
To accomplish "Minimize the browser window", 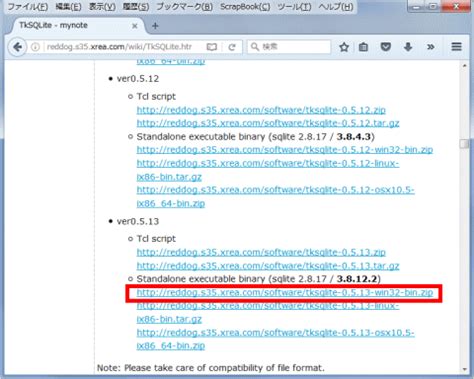I will point(416,6).
